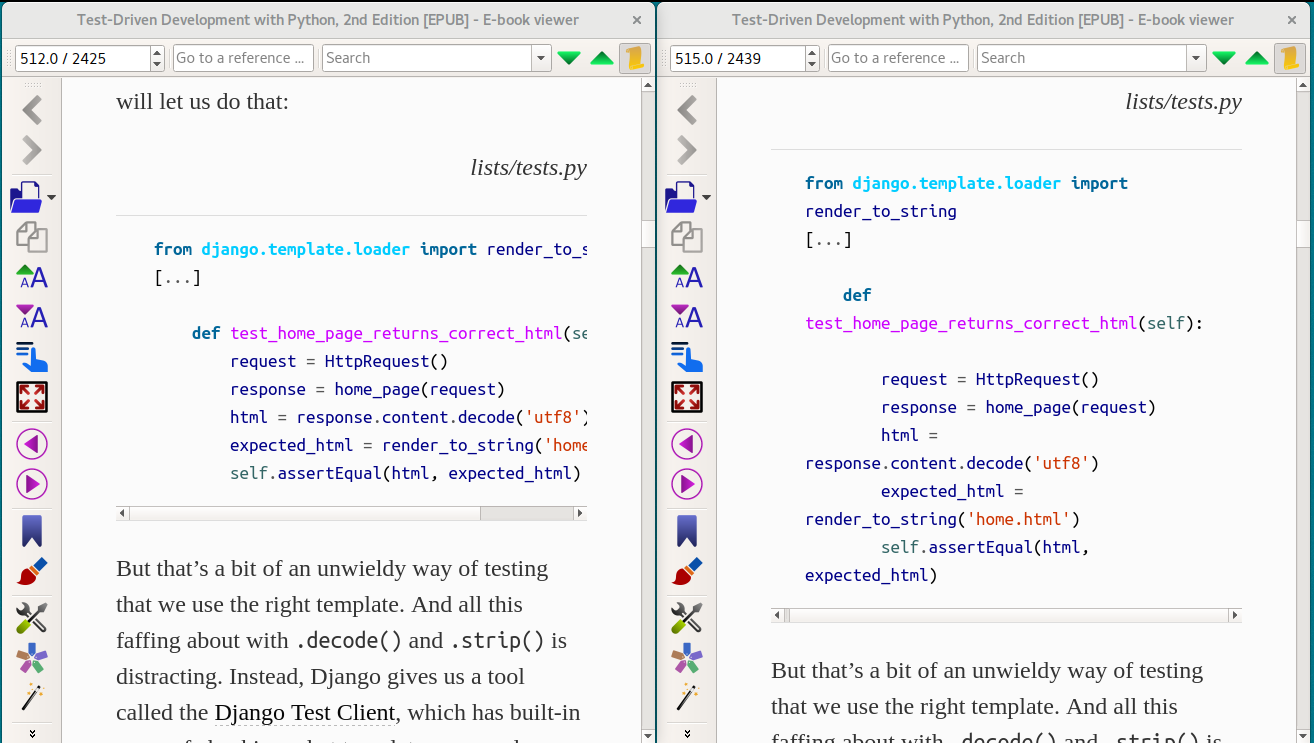Screen dimensions: 1314x743
Task: Click Copy icon in right viewer sidebar
Action: coord(687,237)
